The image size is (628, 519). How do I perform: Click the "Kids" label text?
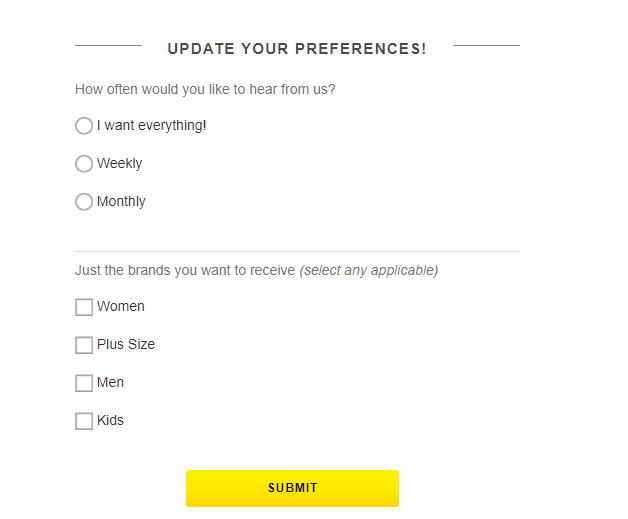[110, 421]
